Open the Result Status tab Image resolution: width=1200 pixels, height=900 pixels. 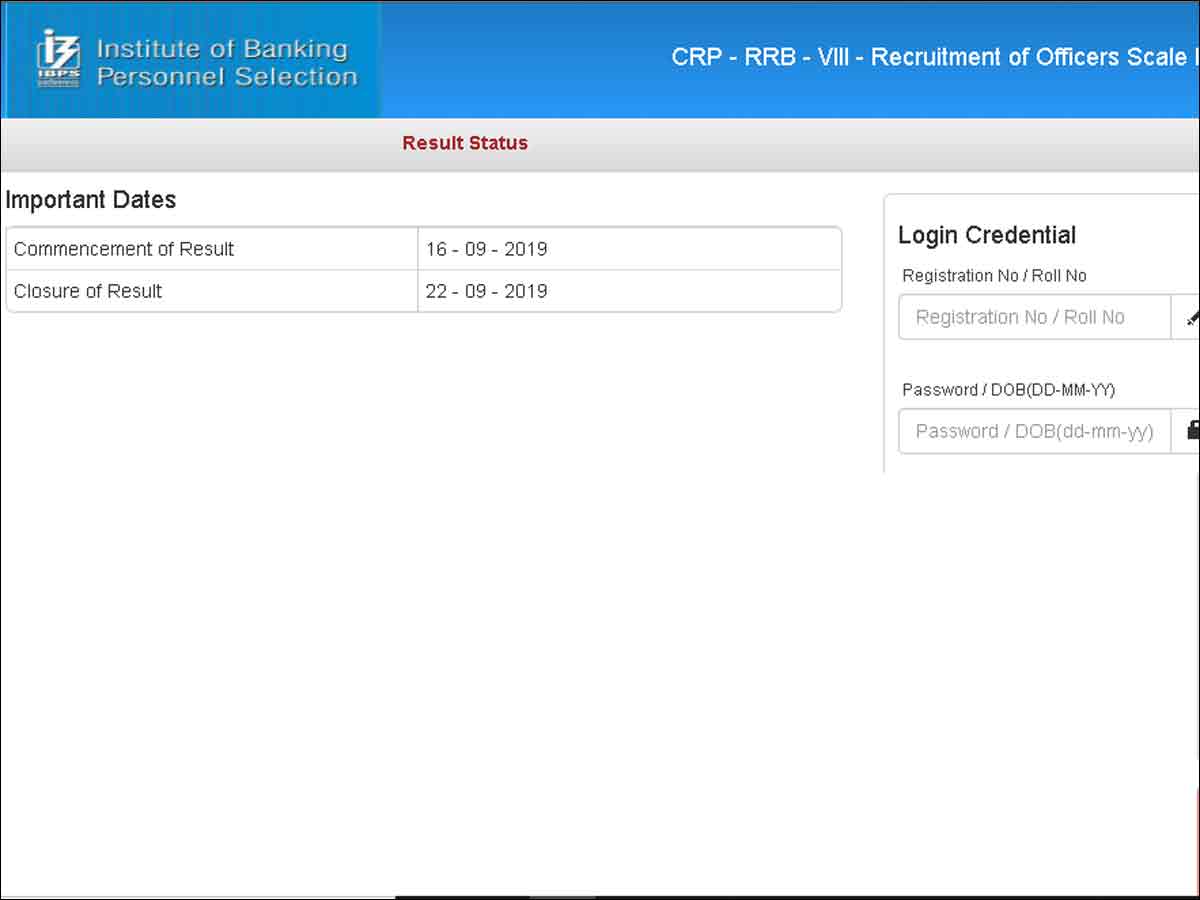[465, 143]
